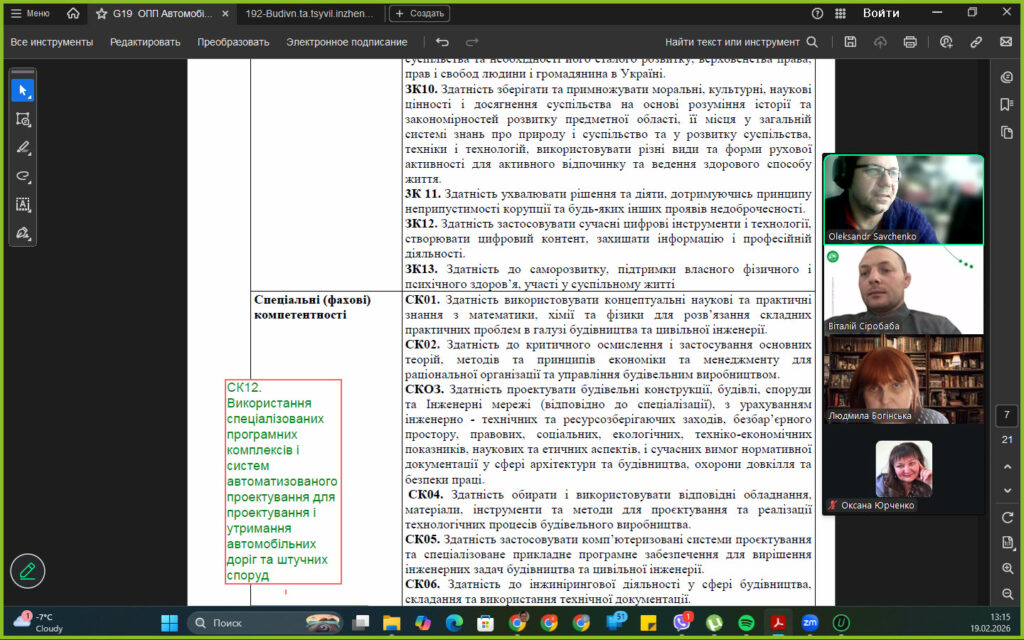1024x640 pixels.
Task: Pick the freehand draw tool
Action: click(x=23, y=176)
